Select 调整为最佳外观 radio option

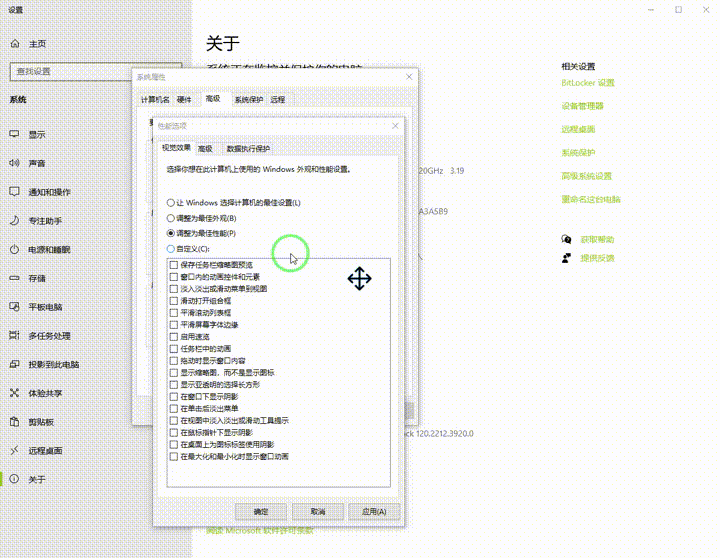(x=171, y=218)
